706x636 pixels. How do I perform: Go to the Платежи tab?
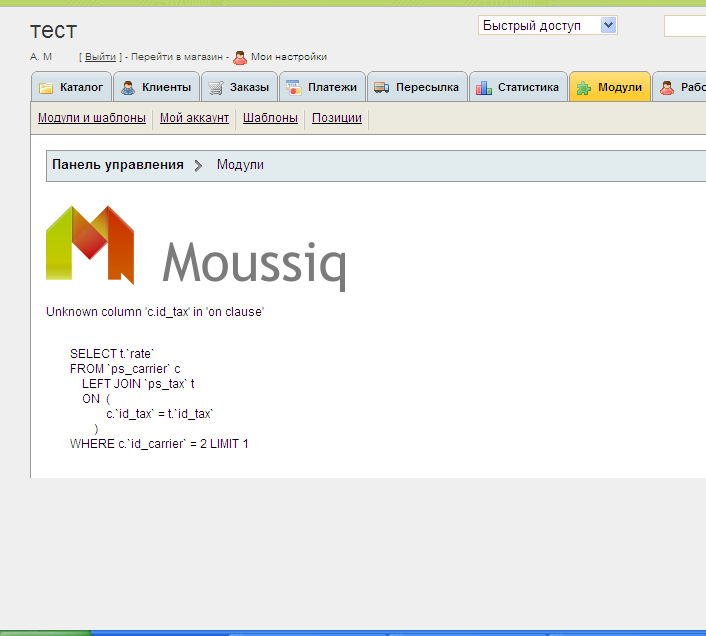pyautogui.click(x=322, y=86)
